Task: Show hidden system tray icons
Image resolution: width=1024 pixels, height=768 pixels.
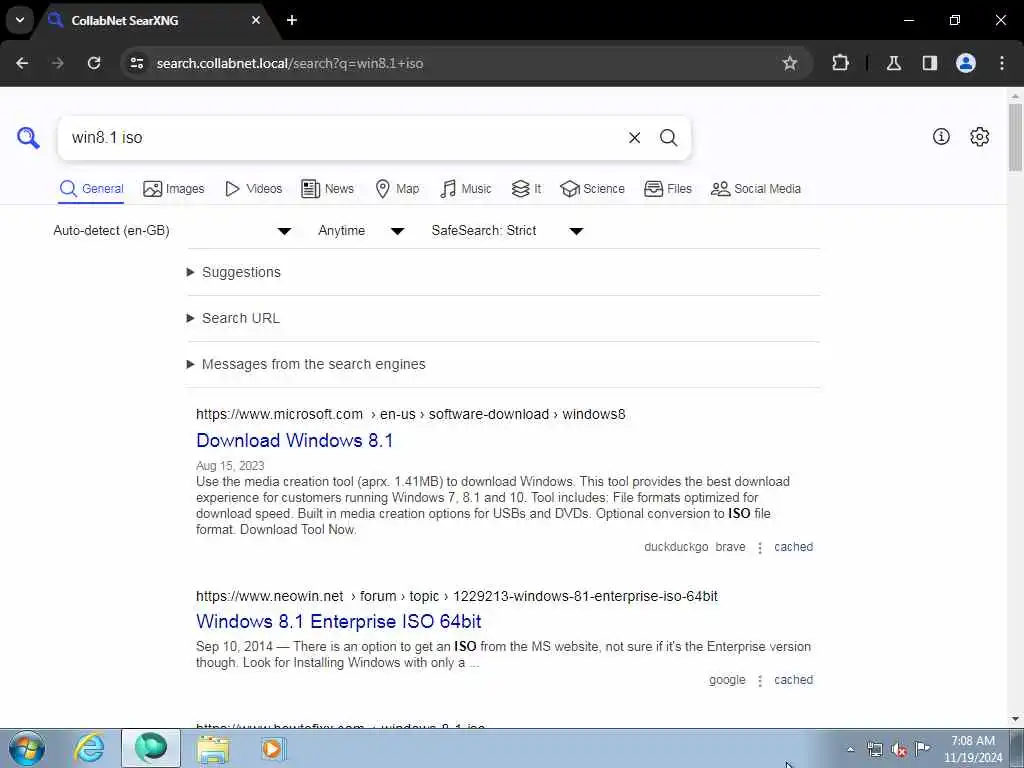Action: click(850, 750)
